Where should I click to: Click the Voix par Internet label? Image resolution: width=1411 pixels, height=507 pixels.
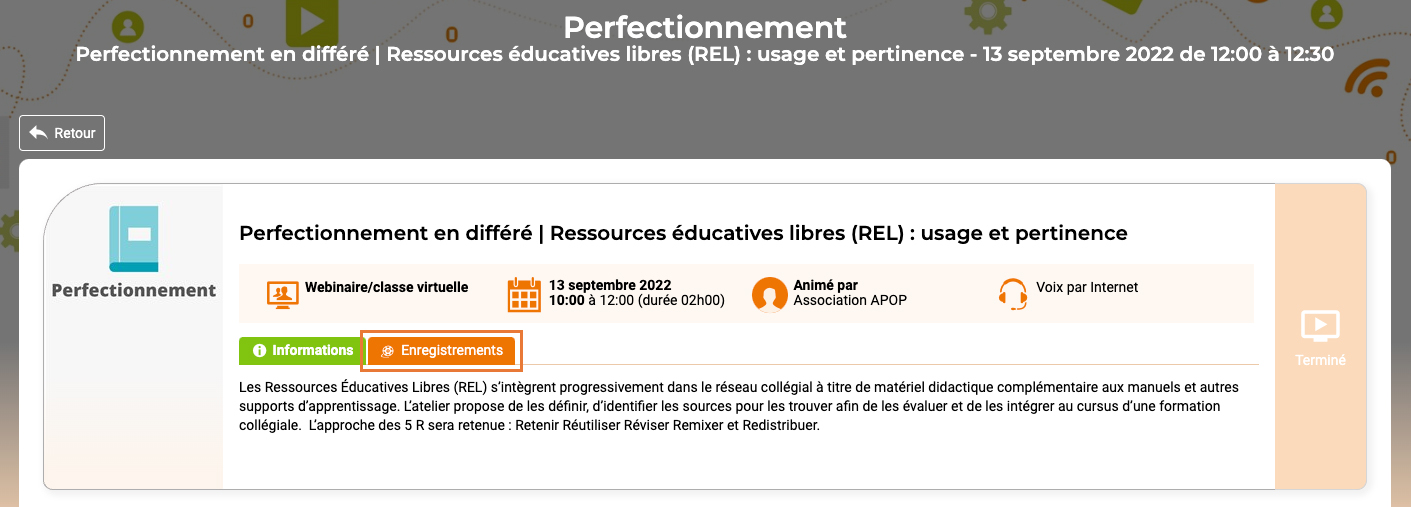point(1086,287)
